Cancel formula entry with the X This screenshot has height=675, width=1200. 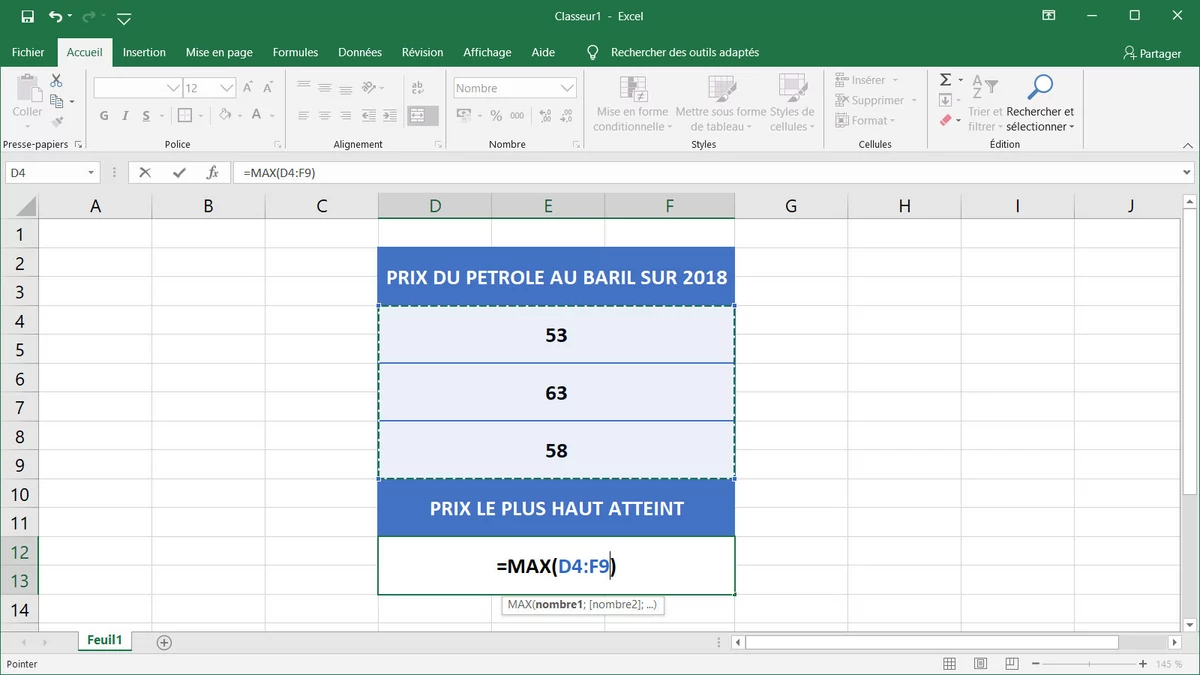145,172
